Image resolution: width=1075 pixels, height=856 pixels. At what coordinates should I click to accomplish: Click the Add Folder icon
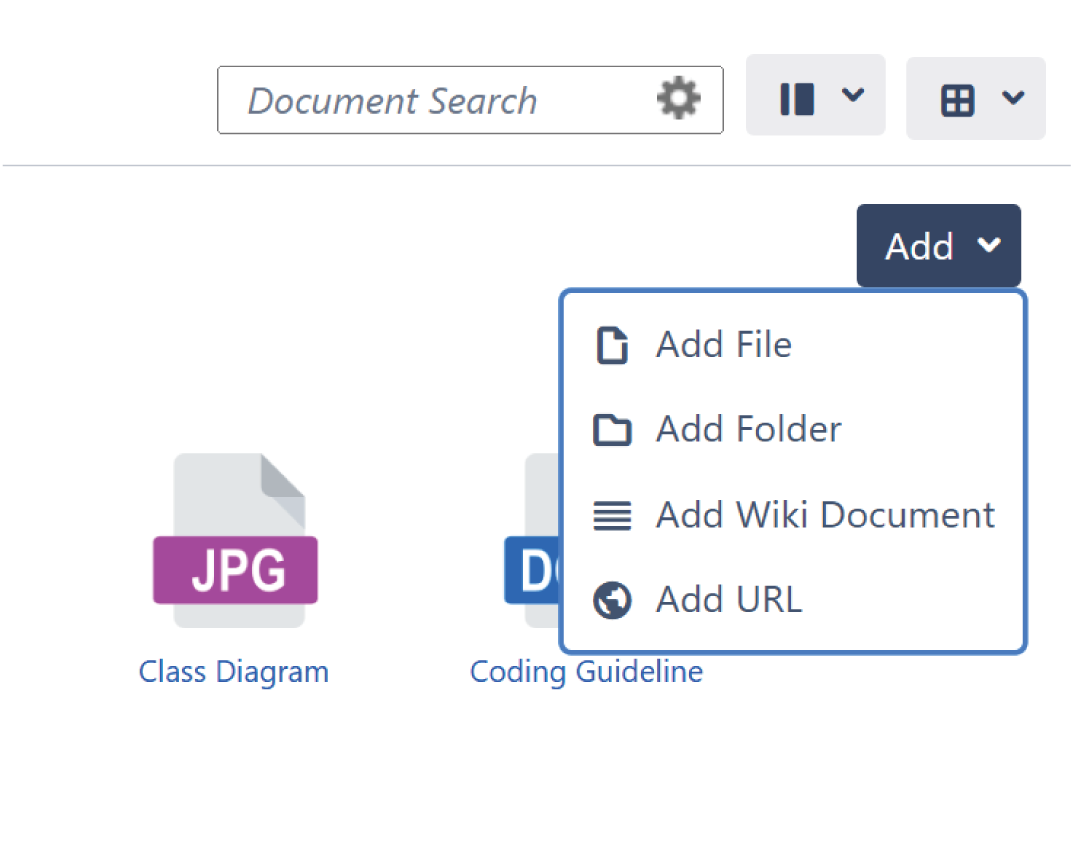click(611, 430)
